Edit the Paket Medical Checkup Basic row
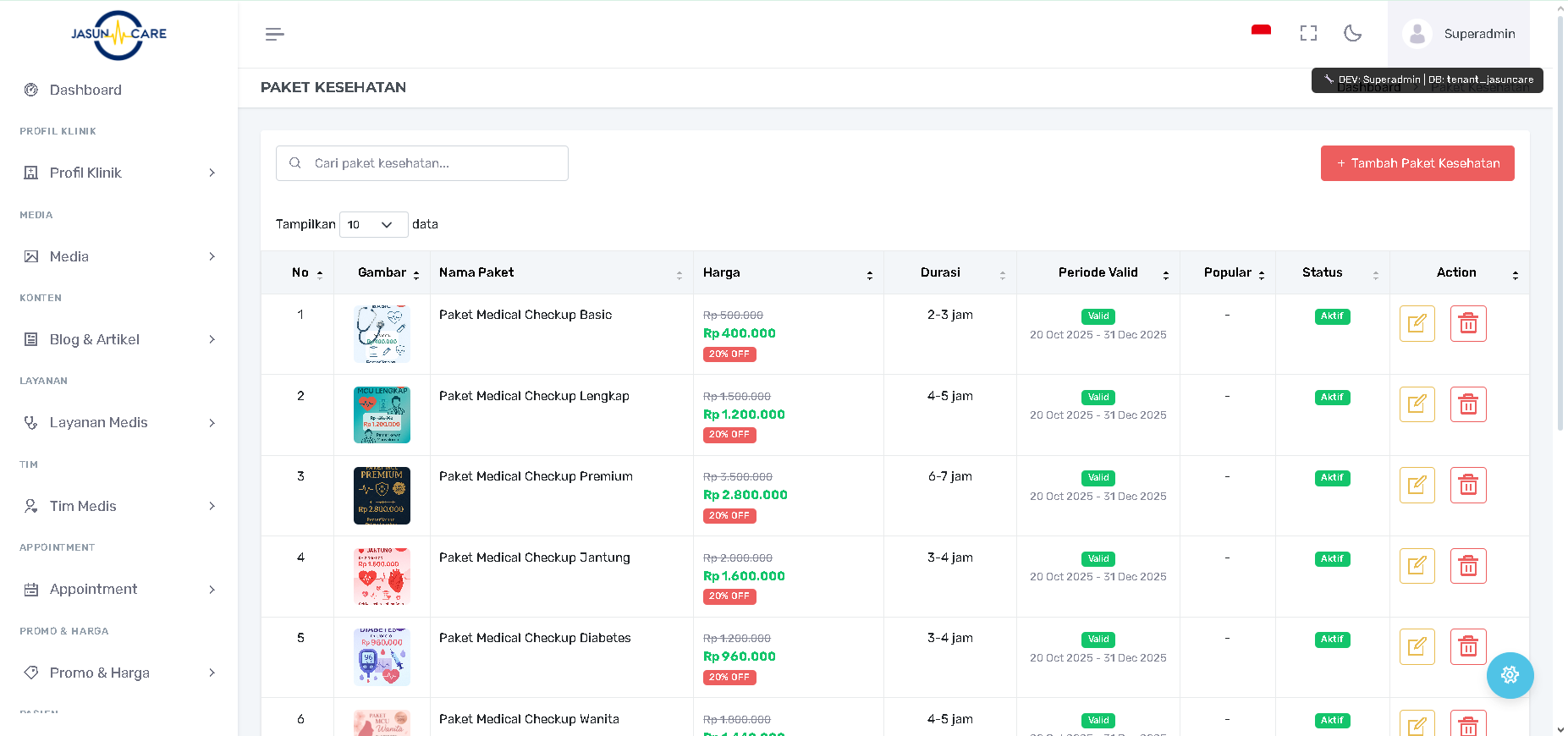The image size is (1568, 736). tap(1417, 323)
